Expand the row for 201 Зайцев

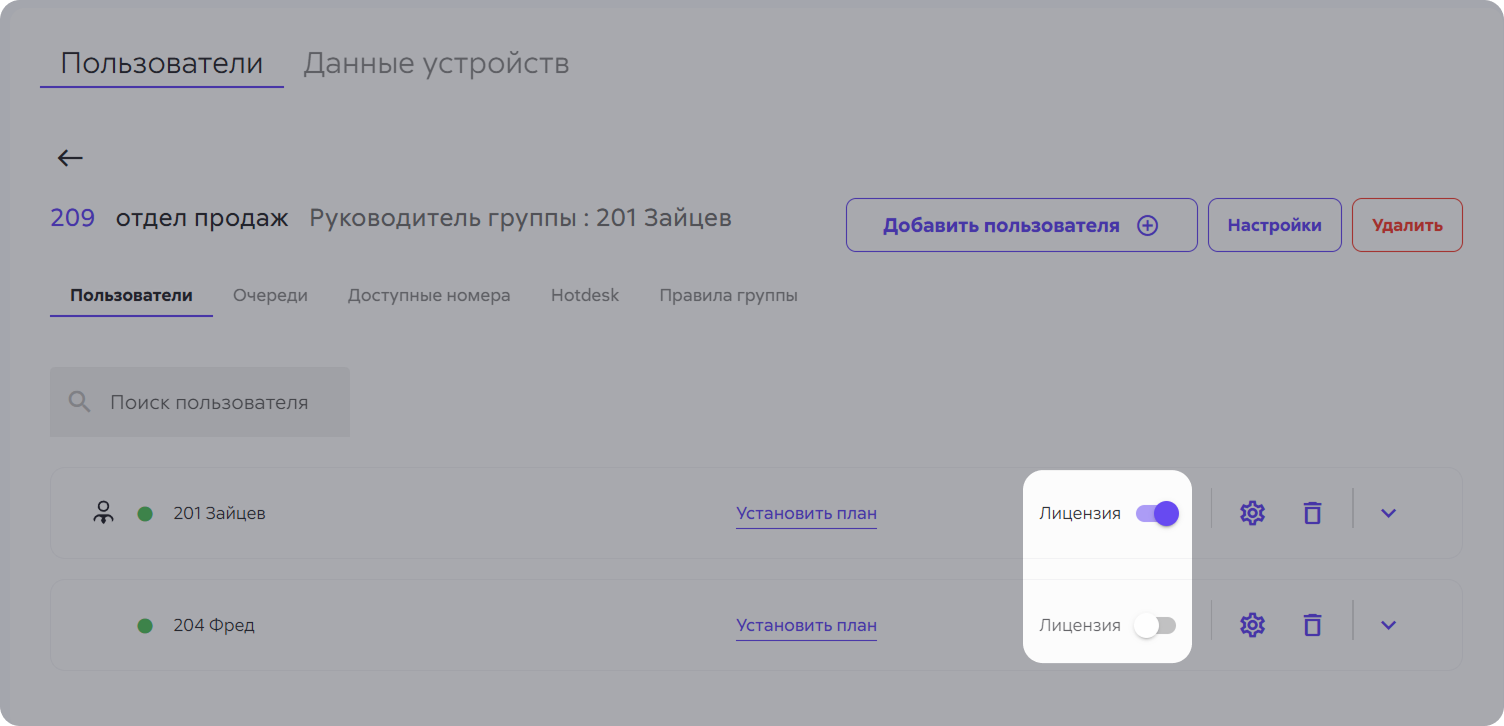click(x=1388, y=512)
